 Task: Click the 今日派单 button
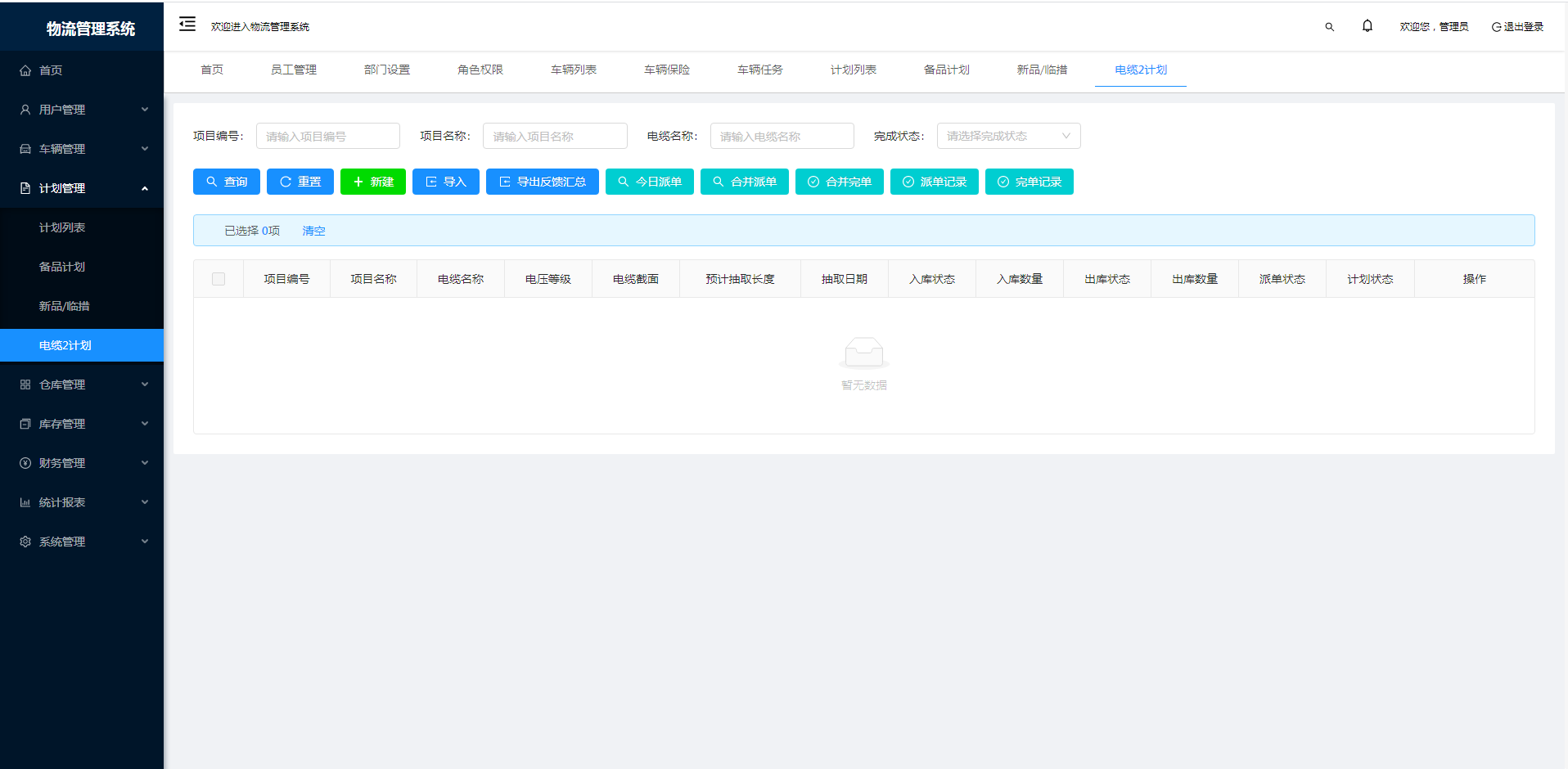(650, 182)
